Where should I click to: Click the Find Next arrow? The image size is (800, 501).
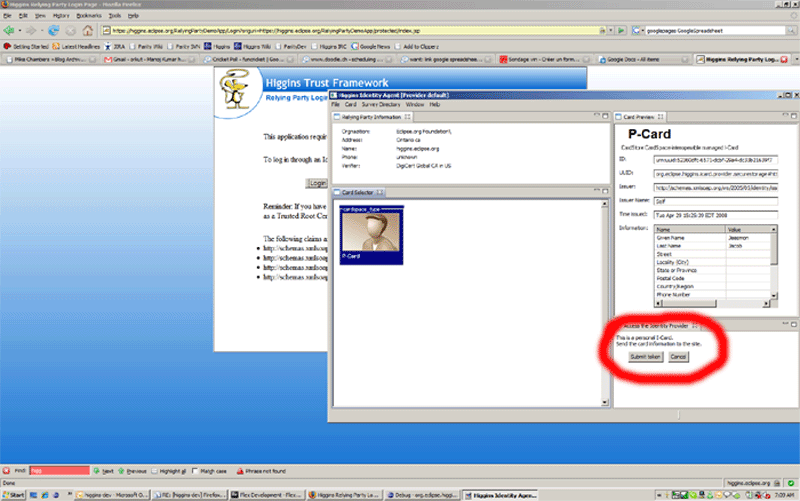tap(104, 471)
